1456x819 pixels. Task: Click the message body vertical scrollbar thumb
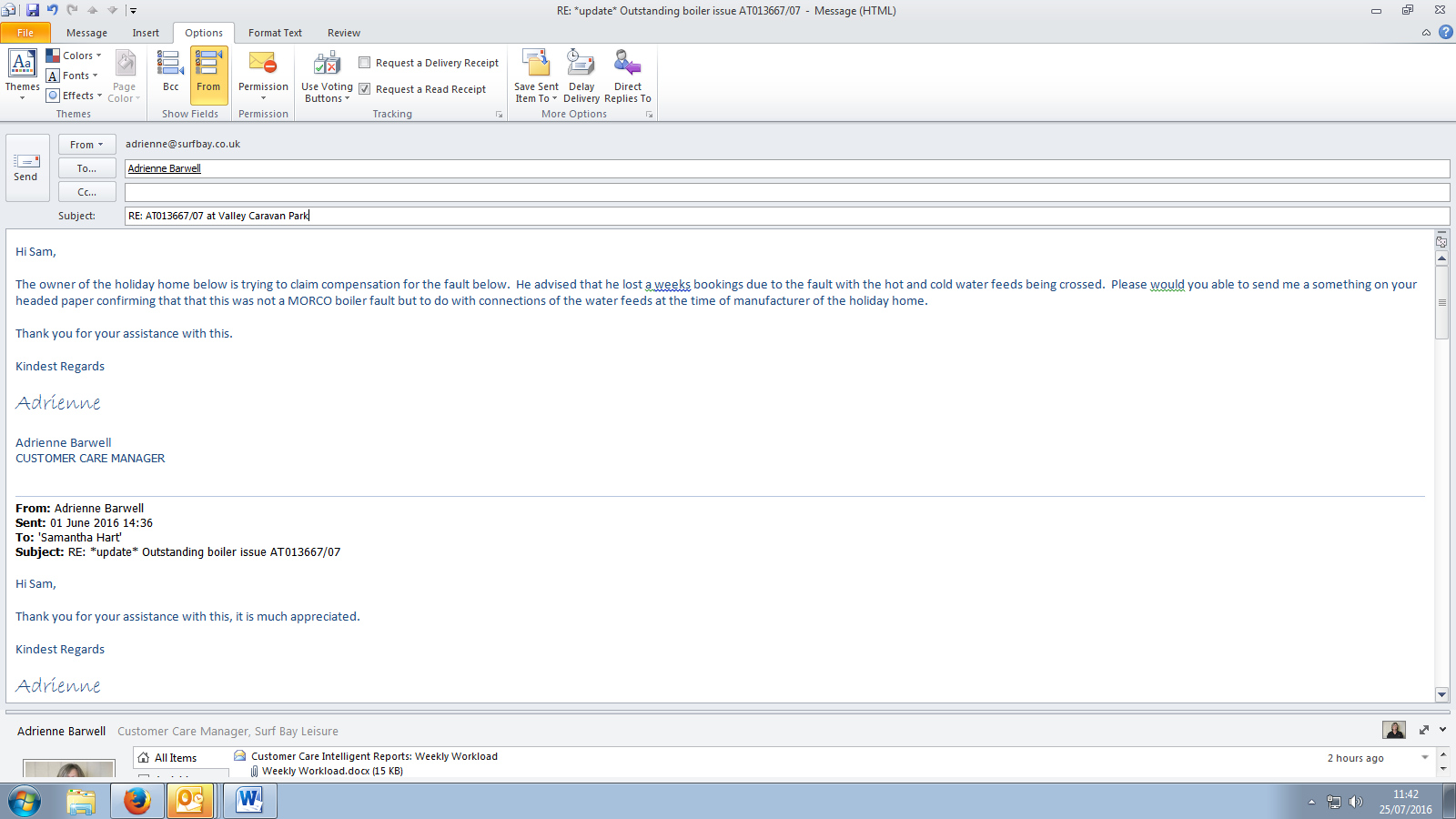(1441, 302)
